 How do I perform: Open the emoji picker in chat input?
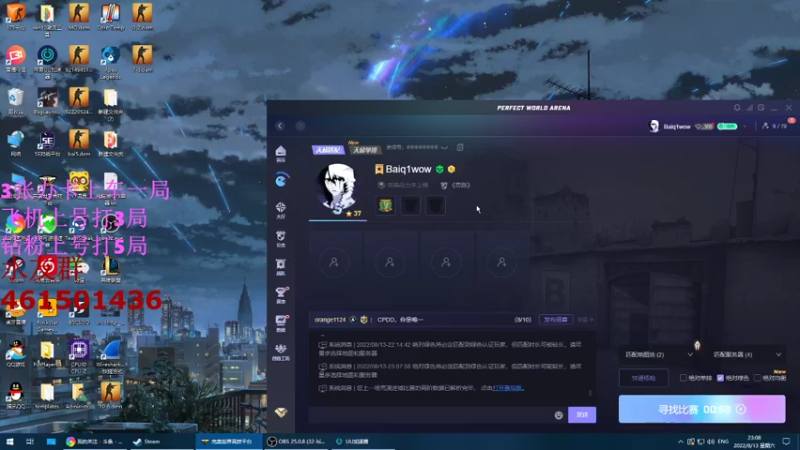559,415
